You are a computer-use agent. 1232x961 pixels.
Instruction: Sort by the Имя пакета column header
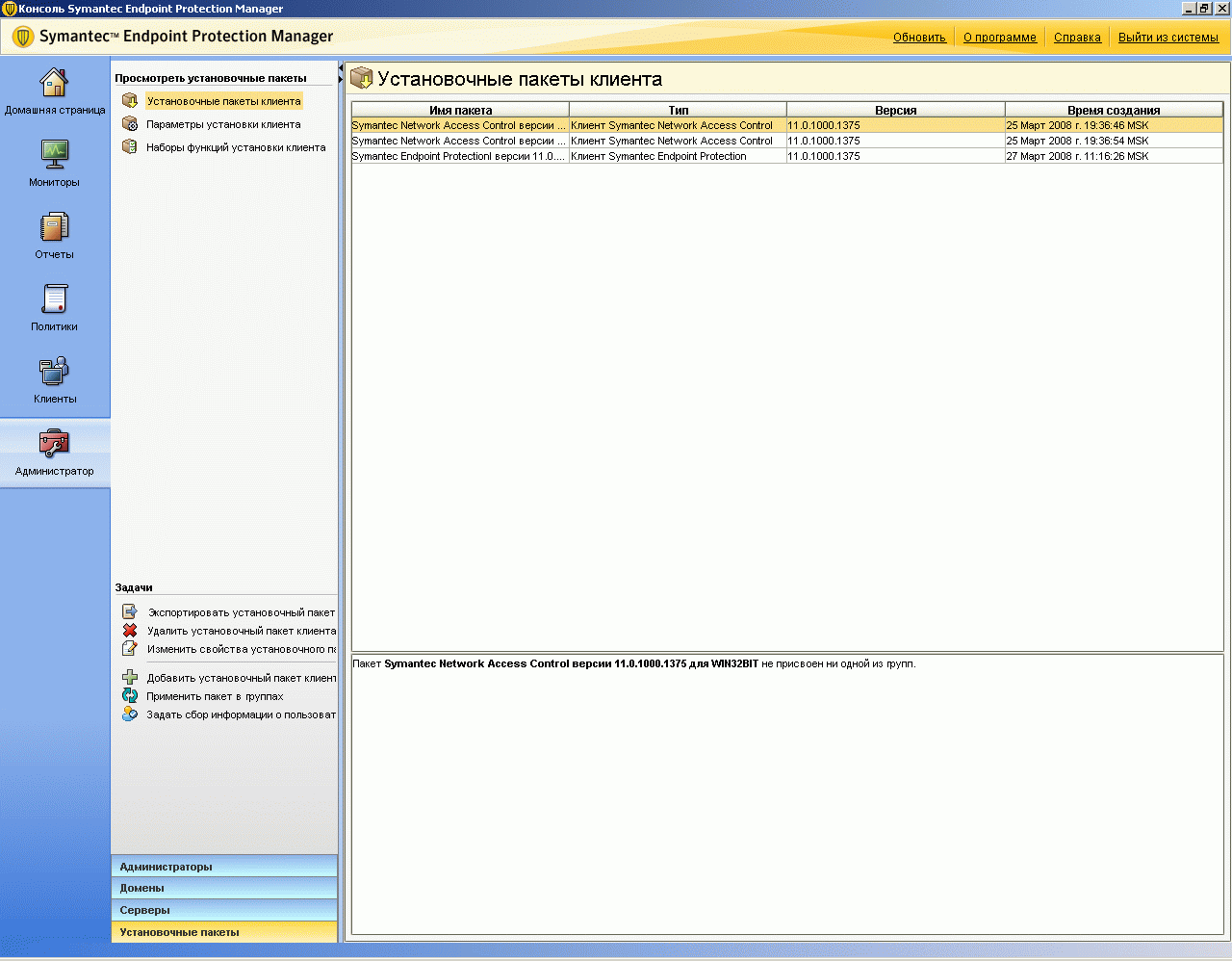coord(460,110)
